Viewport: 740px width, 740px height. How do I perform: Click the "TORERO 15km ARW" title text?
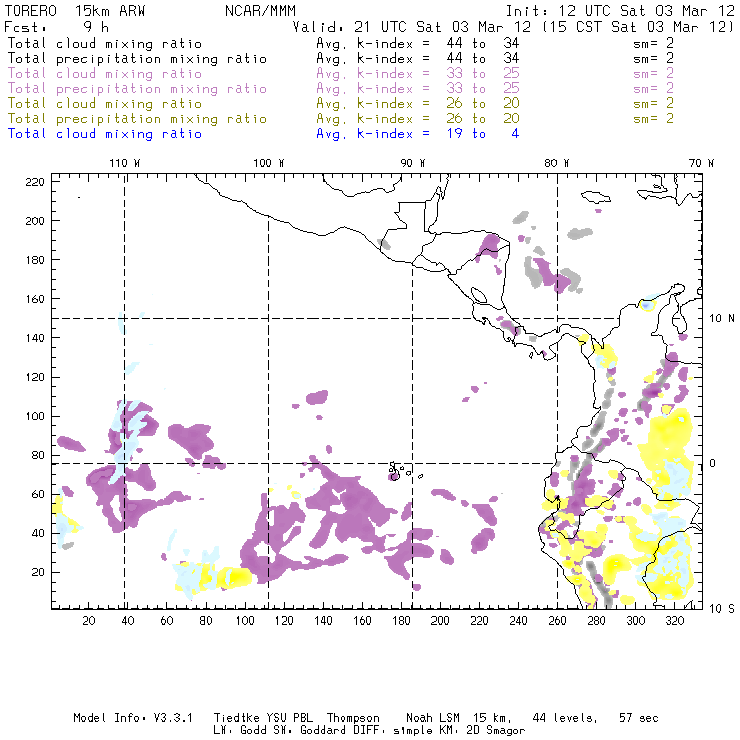pyautogui.click(x=75, y=11)
